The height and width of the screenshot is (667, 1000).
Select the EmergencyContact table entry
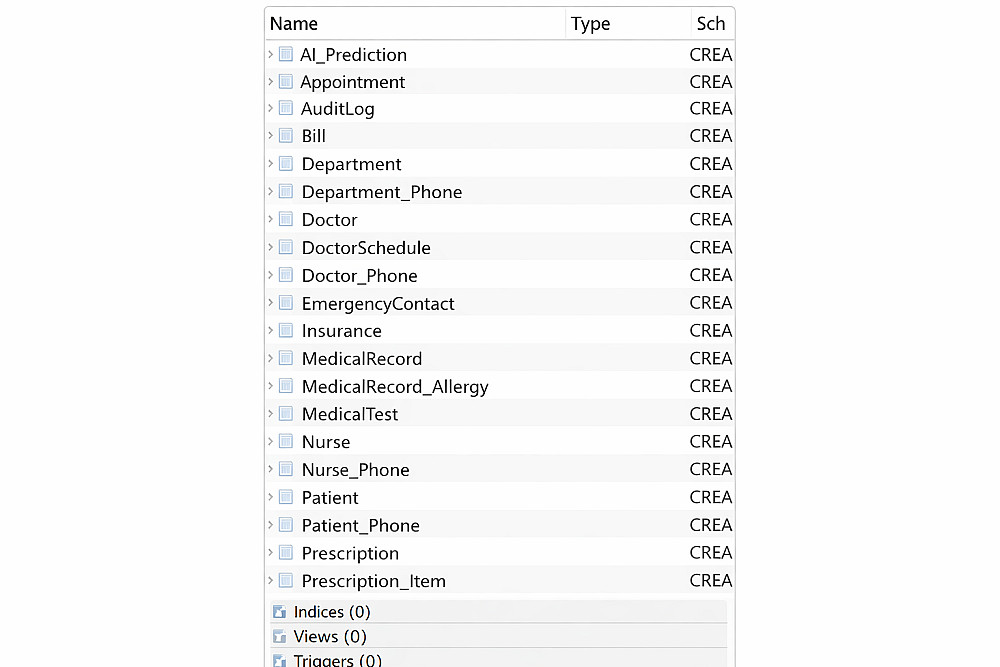tap(378, 303)
